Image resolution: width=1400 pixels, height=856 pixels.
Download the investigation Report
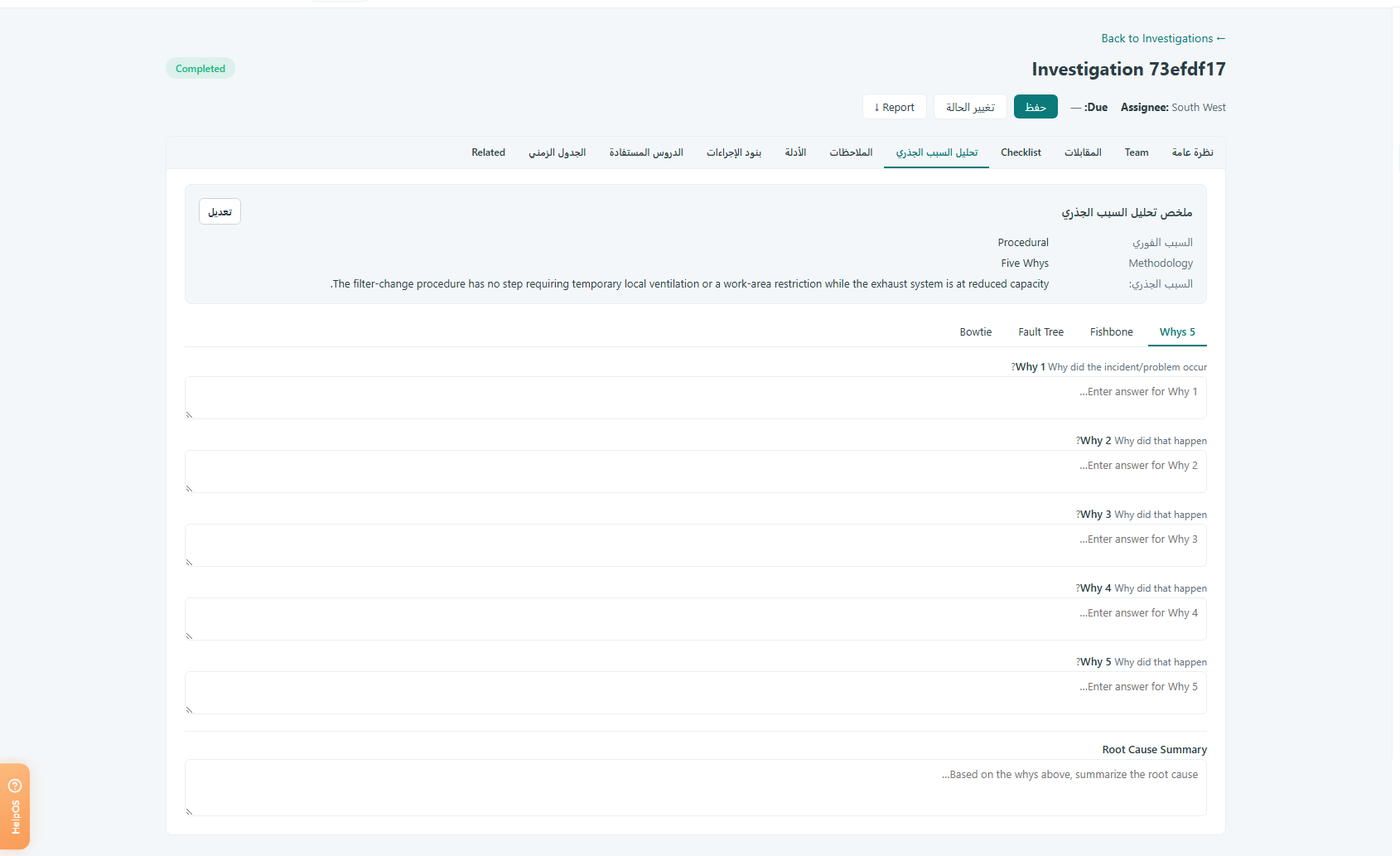[895, 107]
